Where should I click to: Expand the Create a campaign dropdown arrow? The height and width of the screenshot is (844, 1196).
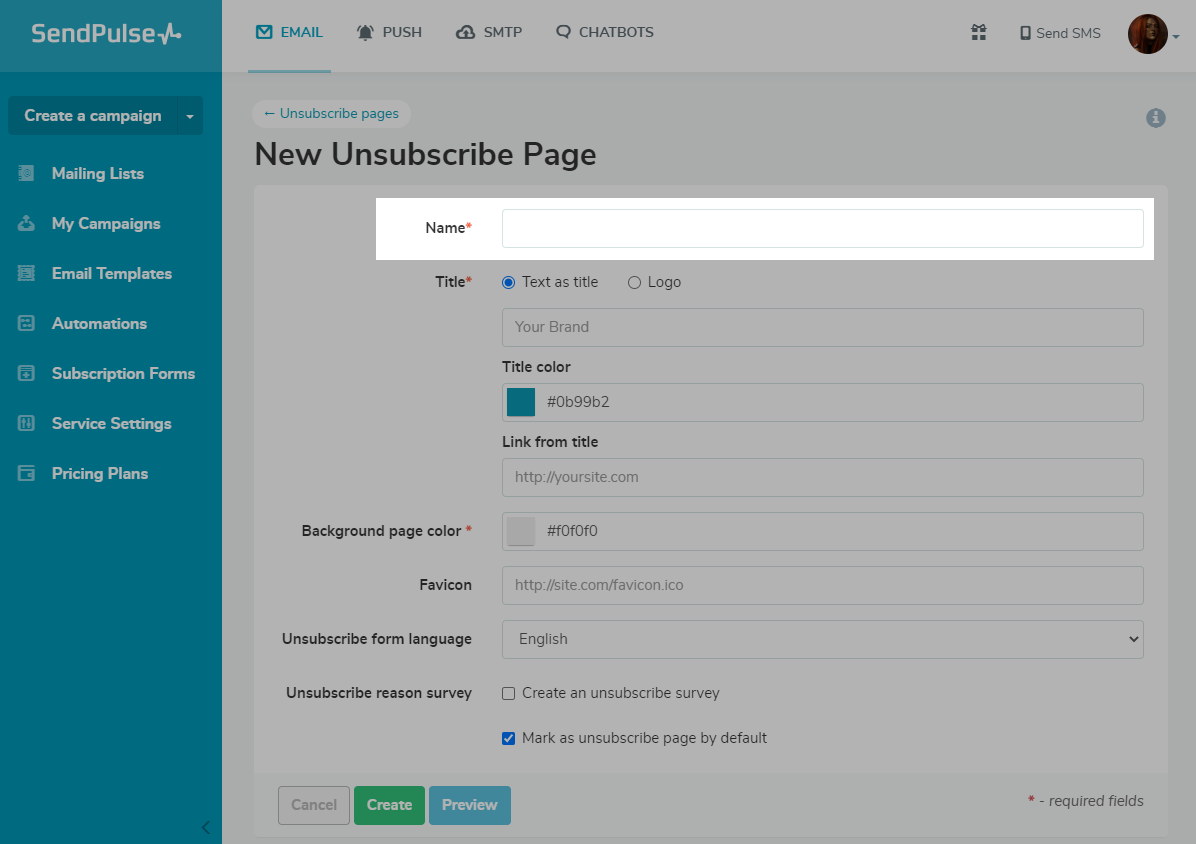[190, 116]
